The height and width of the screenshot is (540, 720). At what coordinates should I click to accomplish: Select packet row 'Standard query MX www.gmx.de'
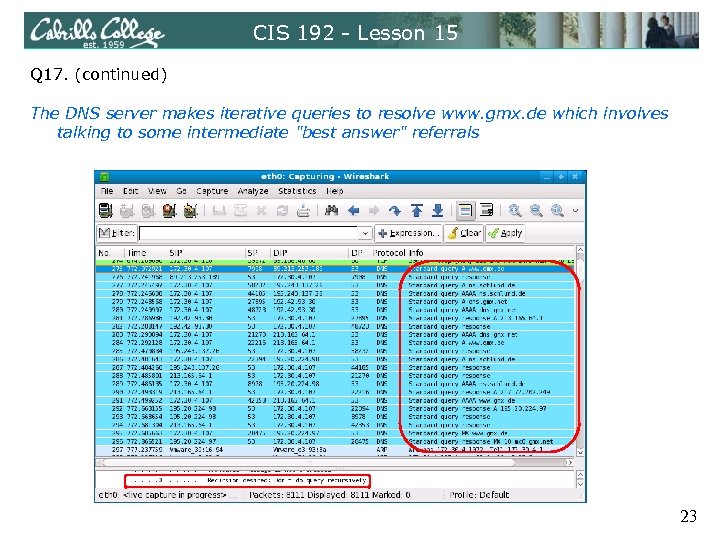click(335, 433)
